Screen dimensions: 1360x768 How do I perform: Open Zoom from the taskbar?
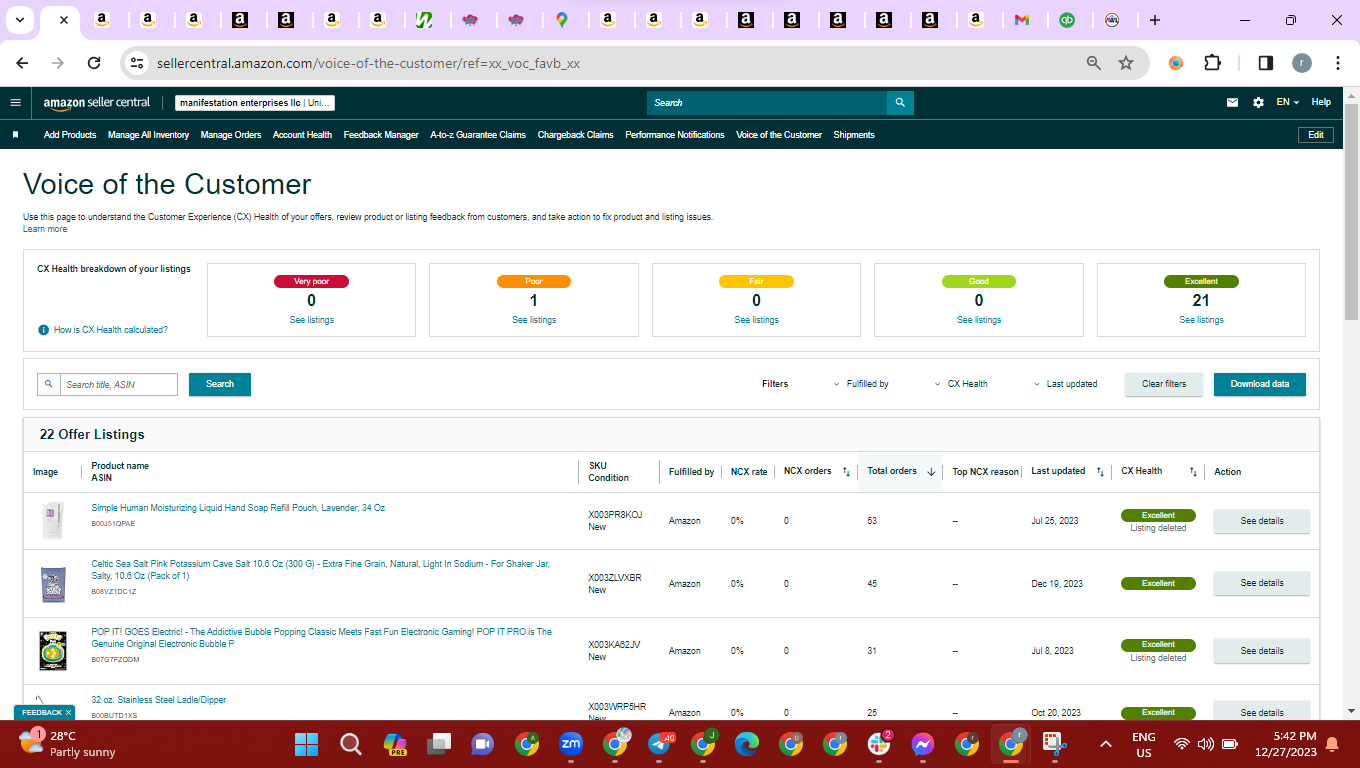pos(571,744)
